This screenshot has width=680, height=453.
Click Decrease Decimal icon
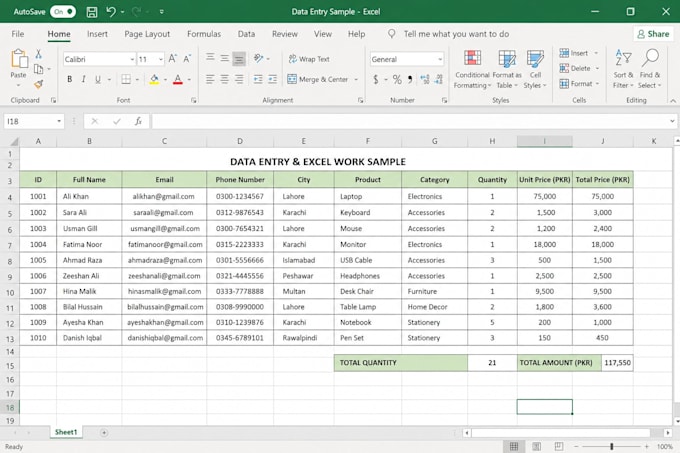pyautogui.click(x=439, y=79)
